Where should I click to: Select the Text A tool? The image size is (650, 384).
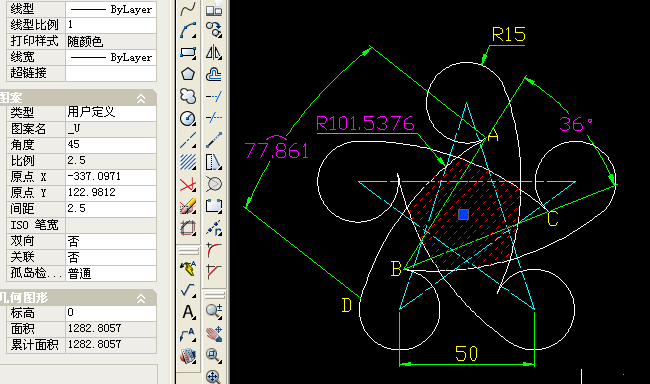(x=188, y=312)
